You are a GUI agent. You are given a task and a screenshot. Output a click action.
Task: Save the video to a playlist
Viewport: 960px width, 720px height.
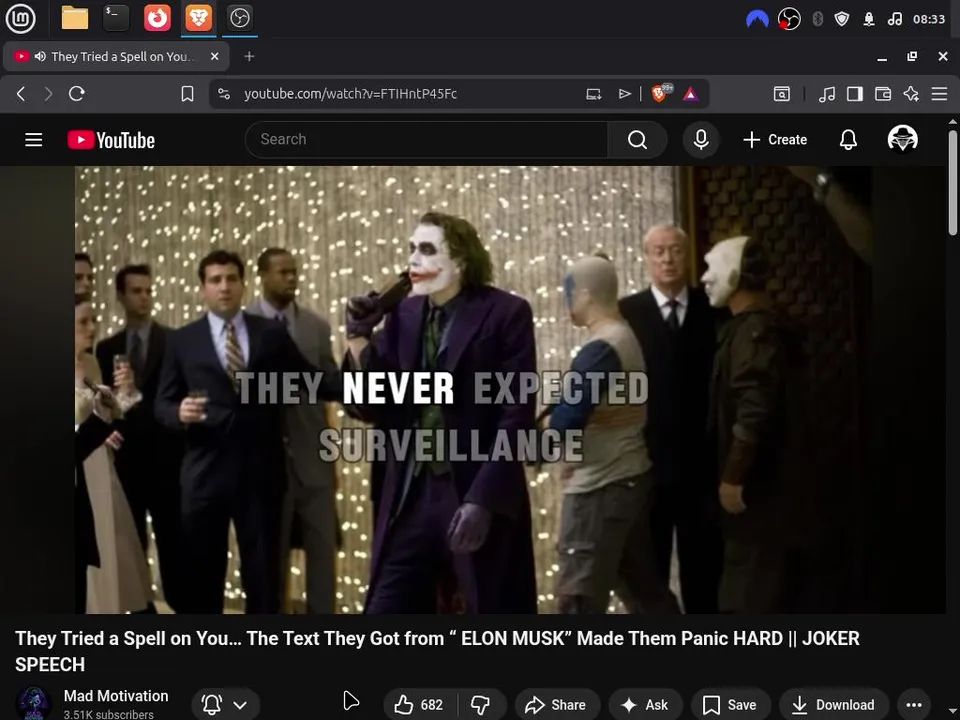click(x=730, y=705)
